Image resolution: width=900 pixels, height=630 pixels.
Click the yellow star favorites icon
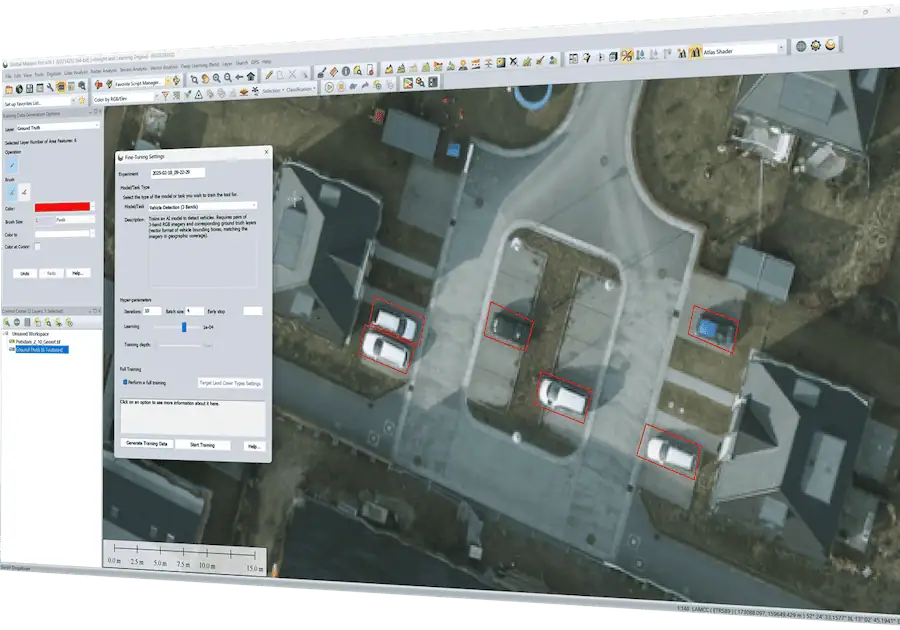tap(82, 100)
